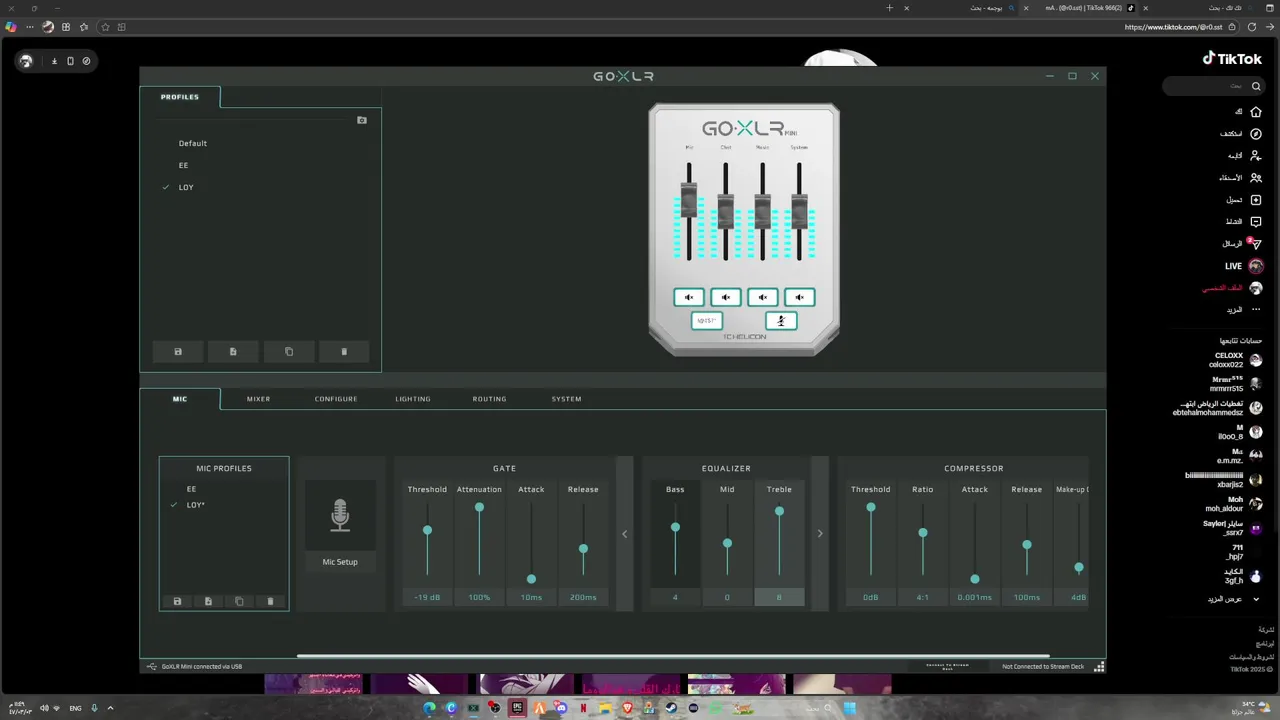Copy the mic profile in Mic Profiles

pos(239,601)
